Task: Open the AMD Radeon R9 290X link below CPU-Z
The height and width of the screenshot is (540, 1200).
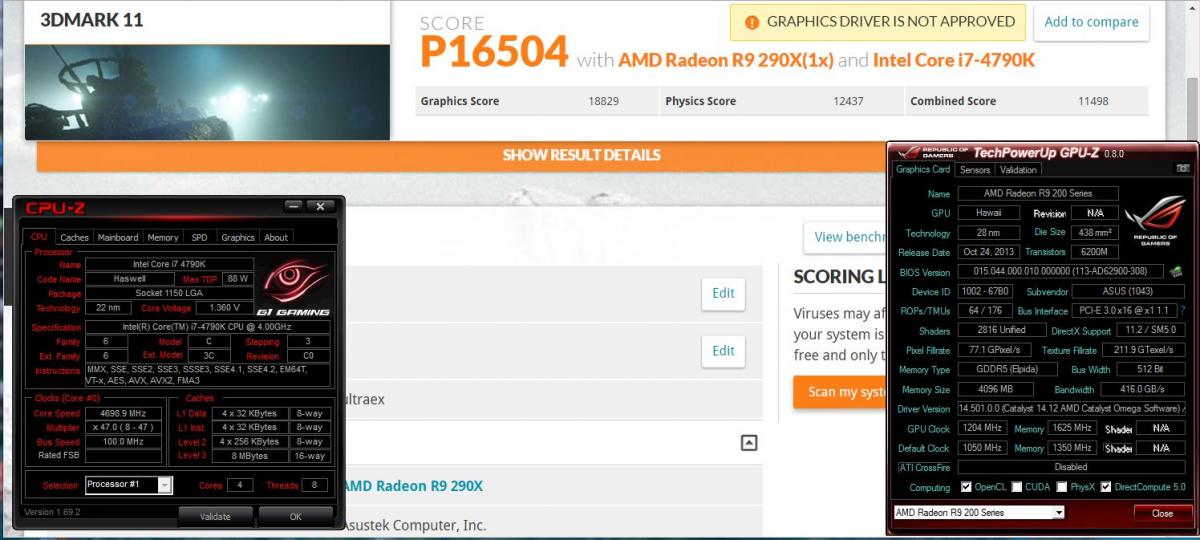Action: (413, 486)
